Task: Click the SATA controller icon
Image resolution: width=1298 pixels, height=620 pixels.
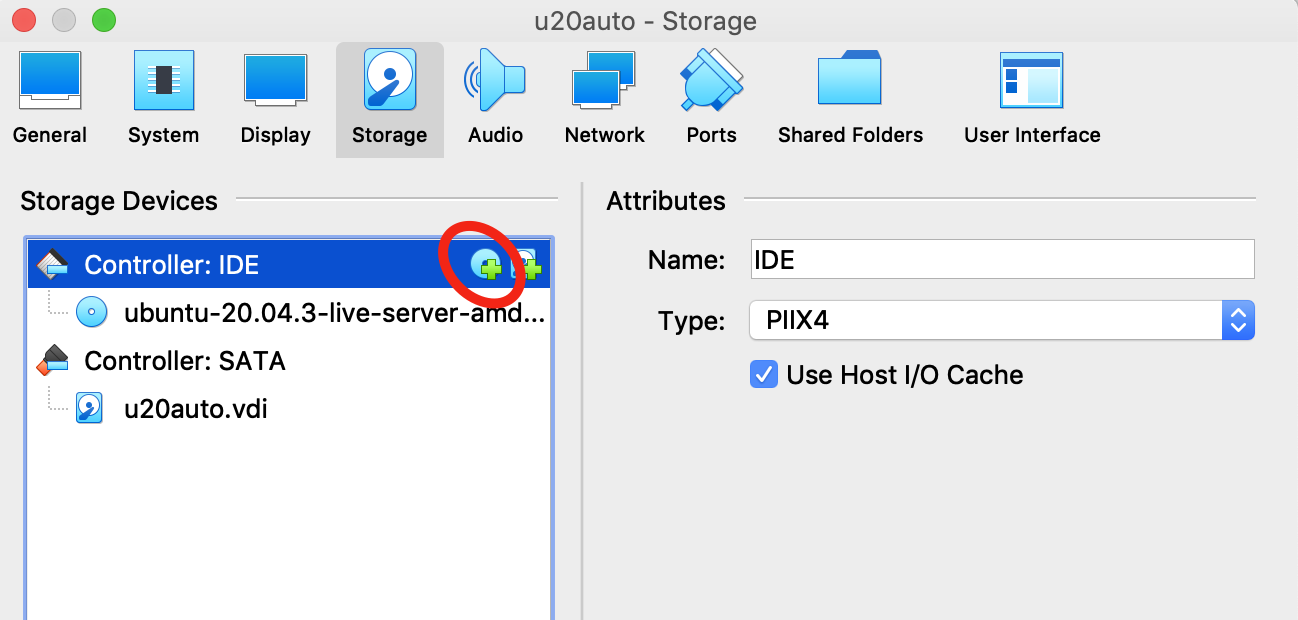Action: (53, 360)
